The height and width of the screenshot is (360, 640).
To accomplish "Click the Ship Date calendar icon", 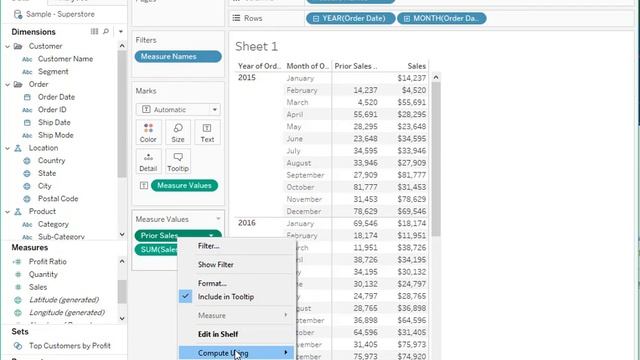I will point(27,122).
